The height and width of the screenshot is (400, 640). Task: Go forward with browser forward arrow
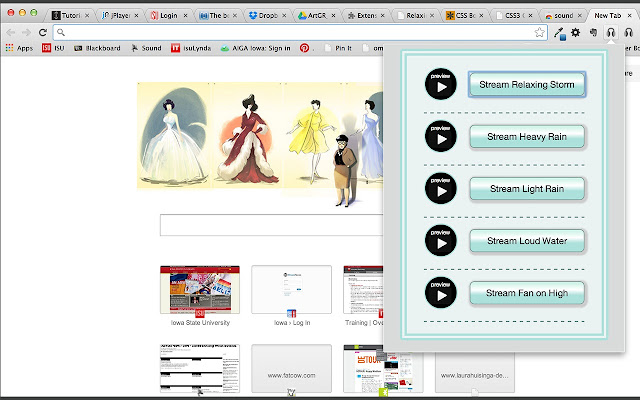27,32
